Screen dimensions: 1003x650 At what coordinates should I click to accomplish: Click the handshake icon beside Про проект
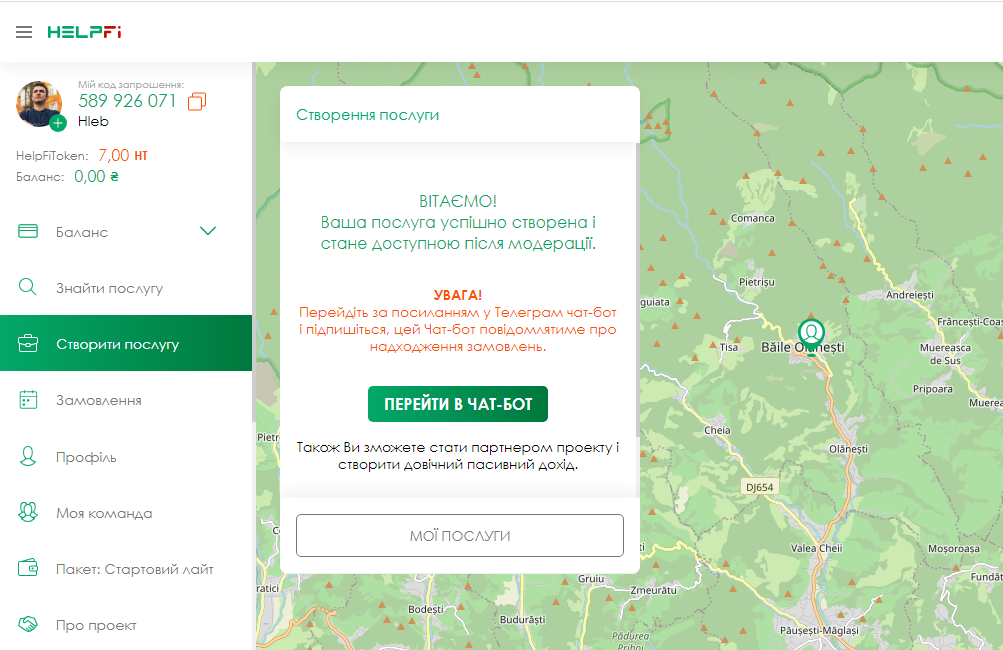tap(28, 625)
